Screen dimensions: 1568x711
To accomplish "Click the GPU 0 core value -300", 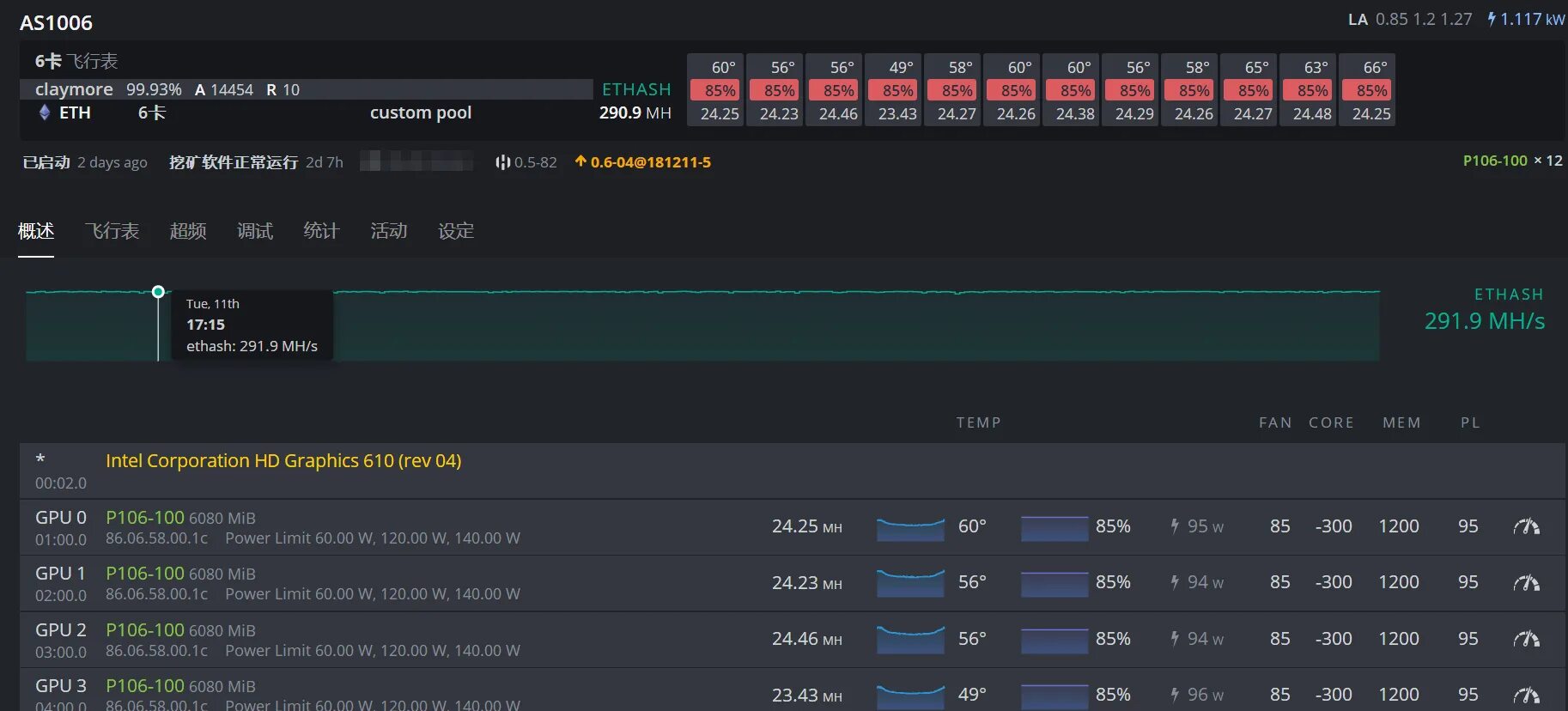I will pos(1334,526).
